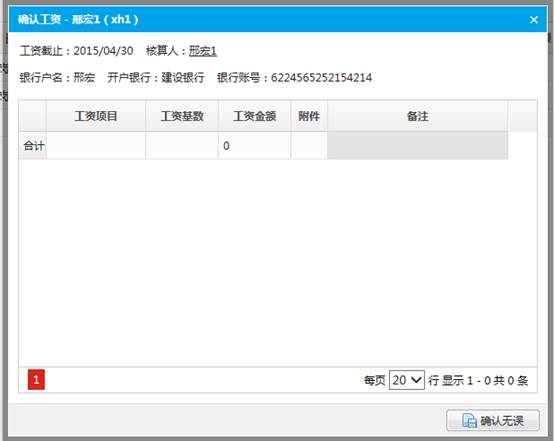Click the 确认无误 button
The height and width of the screenshot is (441, 554).
coord(493,420)
